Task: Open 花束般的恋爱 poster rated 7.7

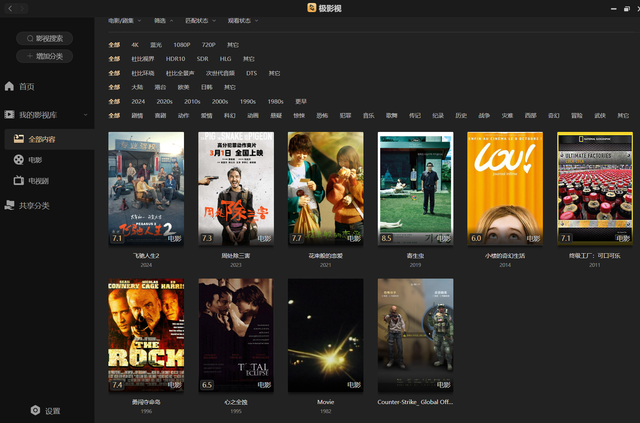Action: point(326,188)
